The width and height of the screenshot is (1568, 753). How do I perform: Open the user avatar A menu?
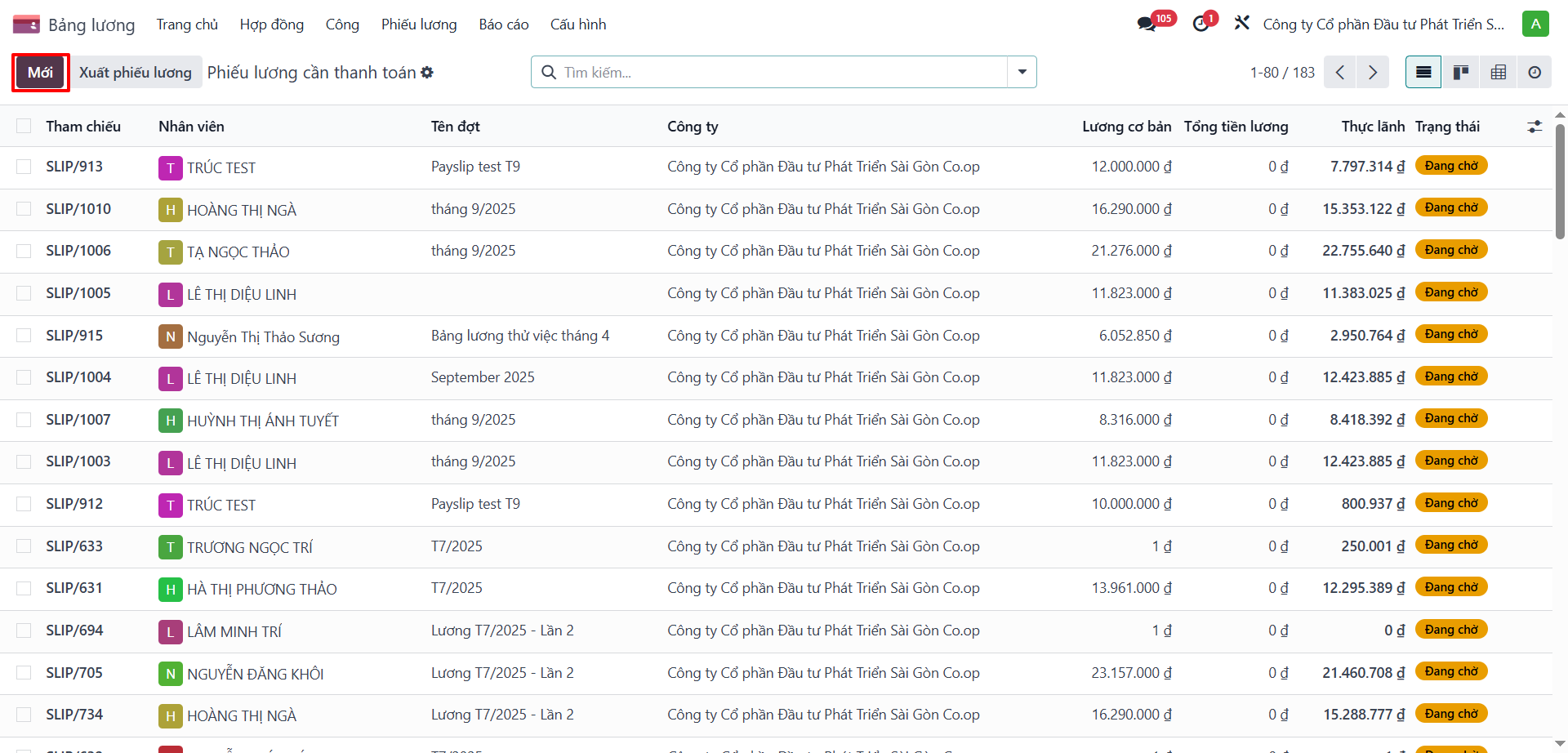point(1535,24)
